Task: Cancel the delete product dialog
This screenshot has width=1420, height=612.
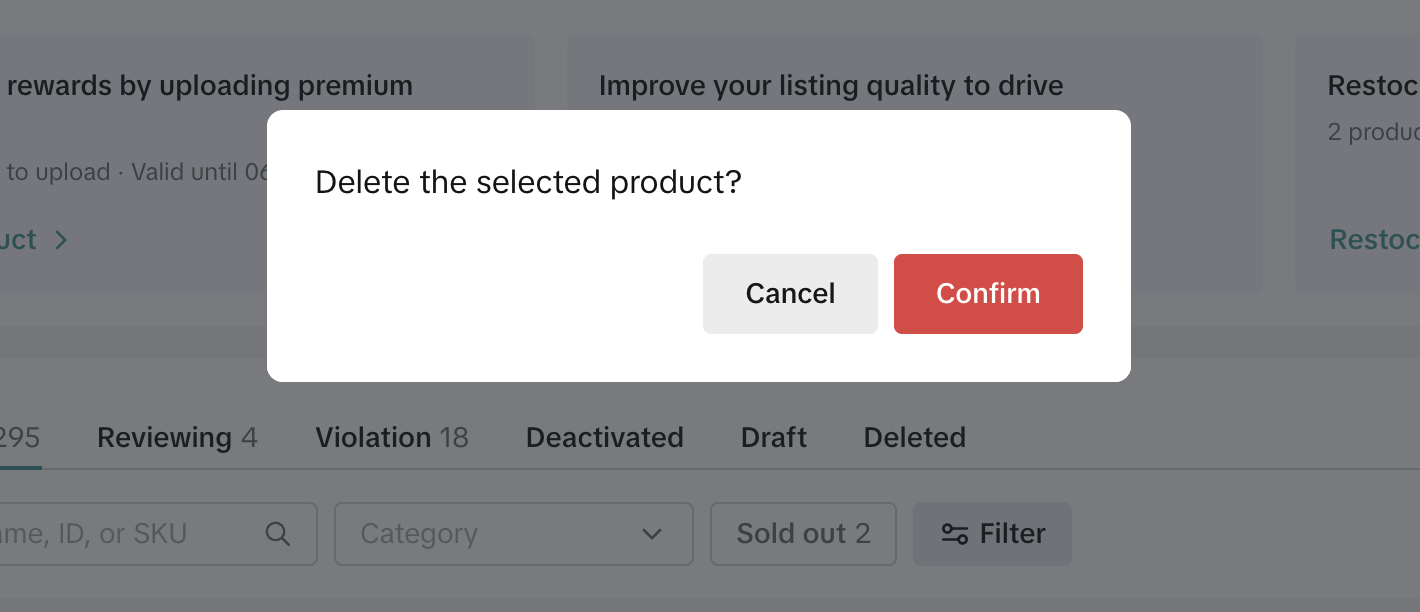Action: [x=790, y=294]
